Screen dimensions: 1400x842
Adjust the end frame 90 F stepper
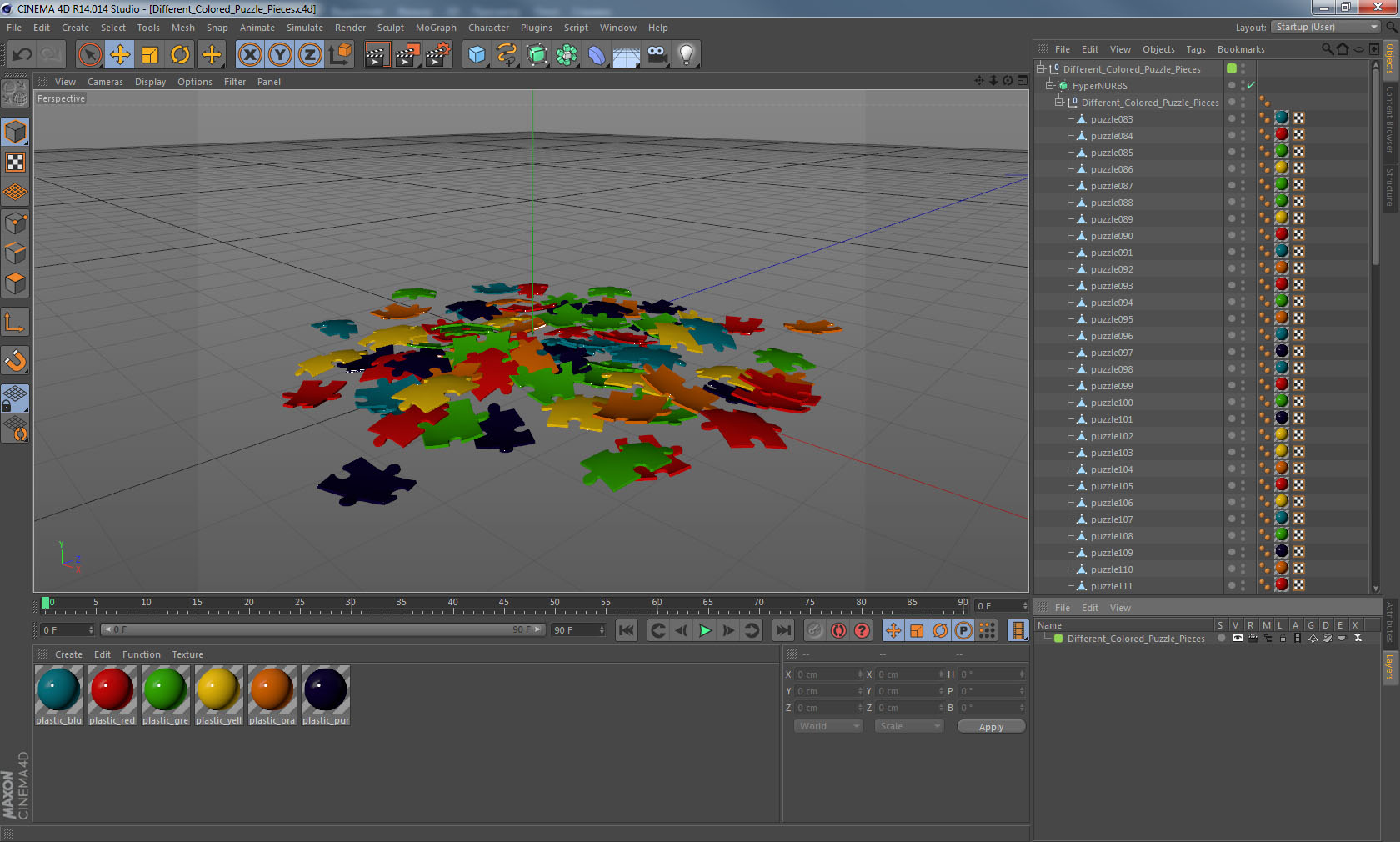click(x=602, y=629)
